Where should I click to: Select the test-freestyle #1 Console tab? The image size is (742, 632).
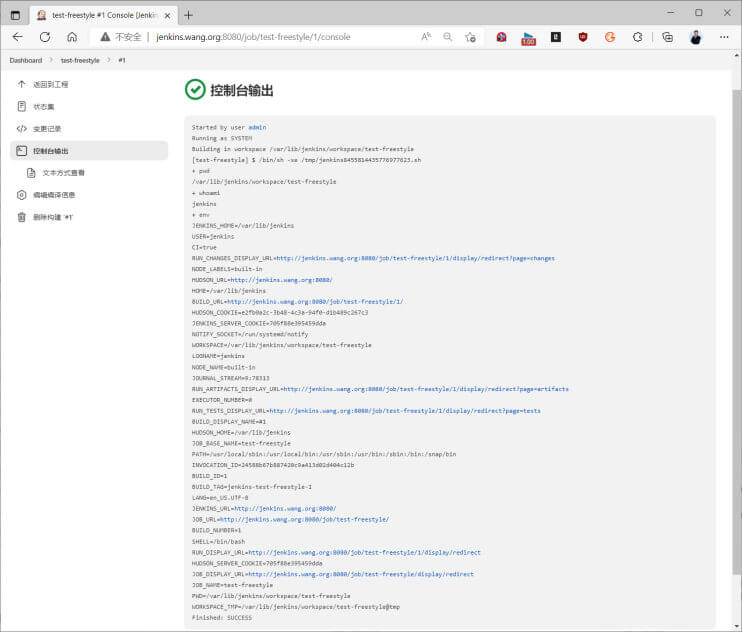coord(104,16)
